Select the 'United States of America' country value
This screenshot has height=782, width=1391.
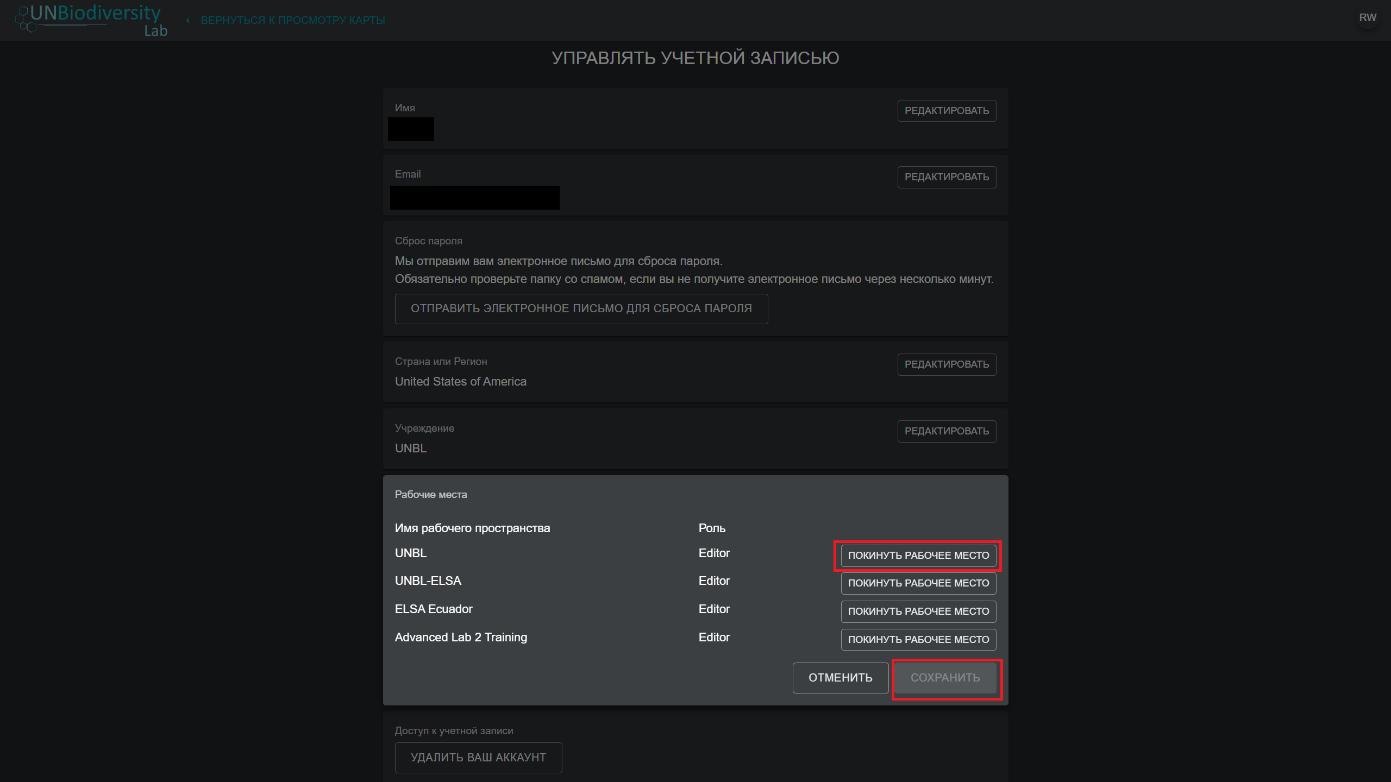(460, 382)
